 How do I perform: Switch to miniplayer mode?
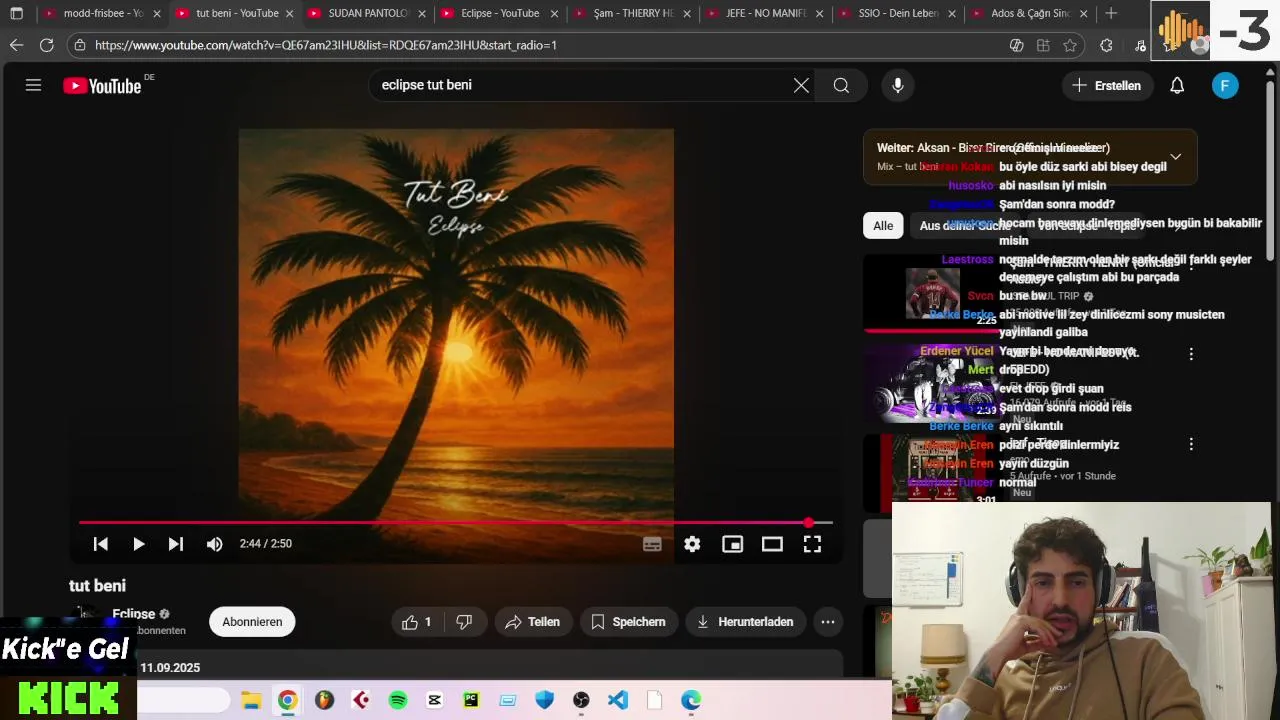click(733, 544)
